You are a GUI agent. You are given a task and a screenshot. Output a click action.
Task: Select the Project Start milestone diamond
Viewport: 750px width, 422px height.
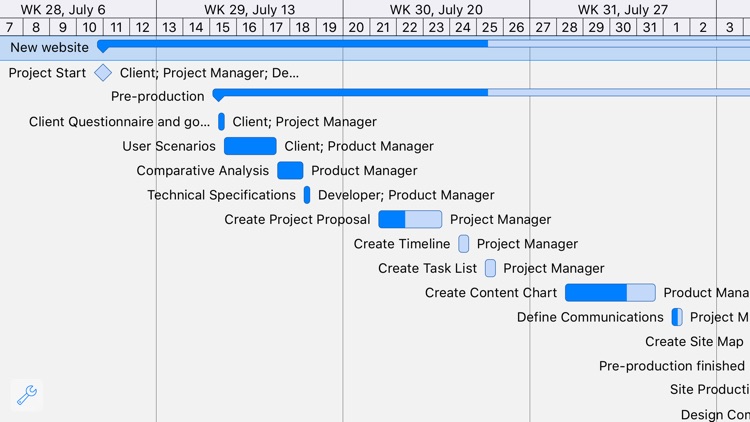point(103,73)
